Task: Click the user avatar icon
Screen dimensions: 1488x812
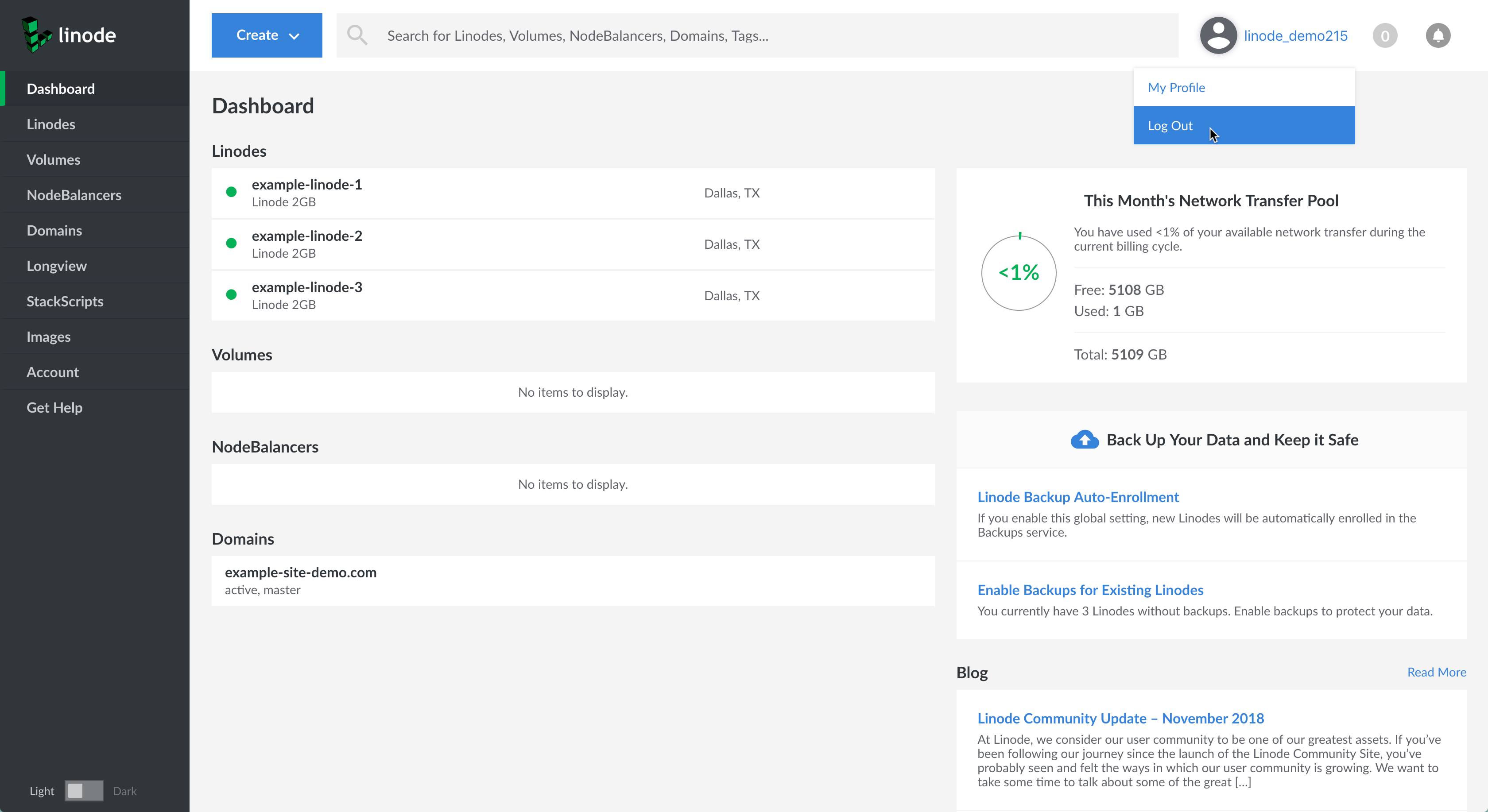Action: [1218, 35]
